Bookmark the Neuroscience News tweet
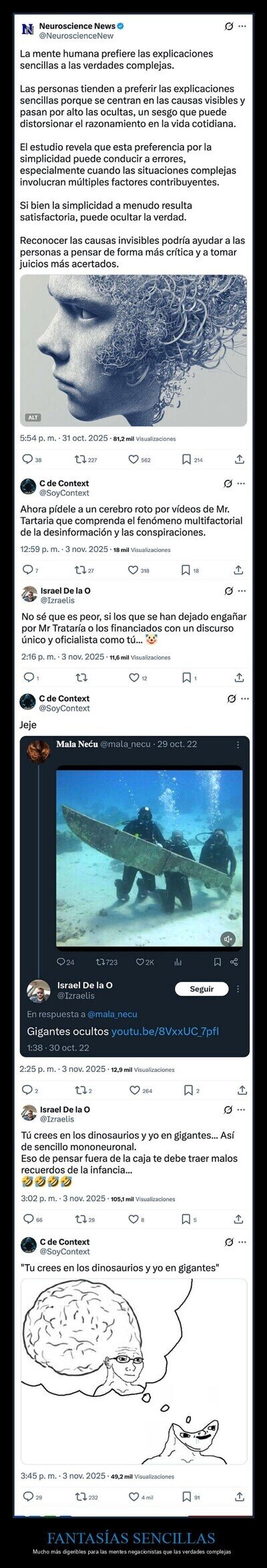267x1568 pixels. point(186,459)
